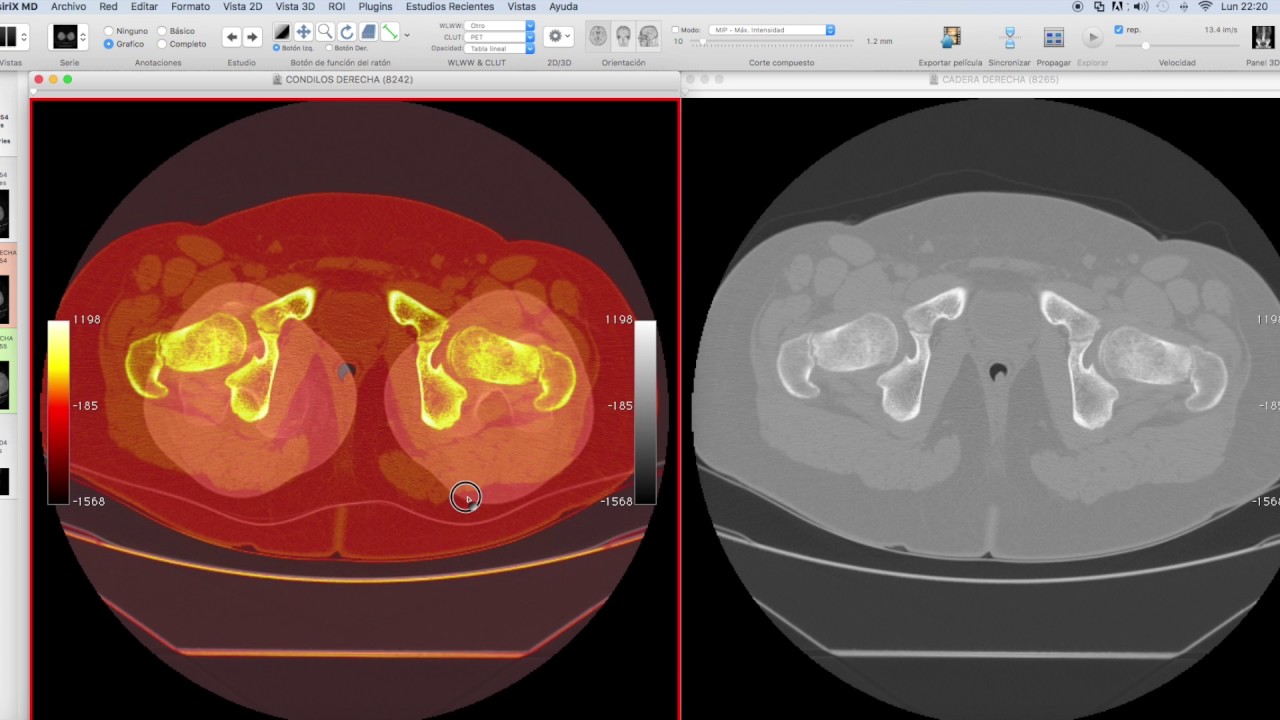Open the Plugins menu
Screen dimensions: 1280x720
coord(375,7)
